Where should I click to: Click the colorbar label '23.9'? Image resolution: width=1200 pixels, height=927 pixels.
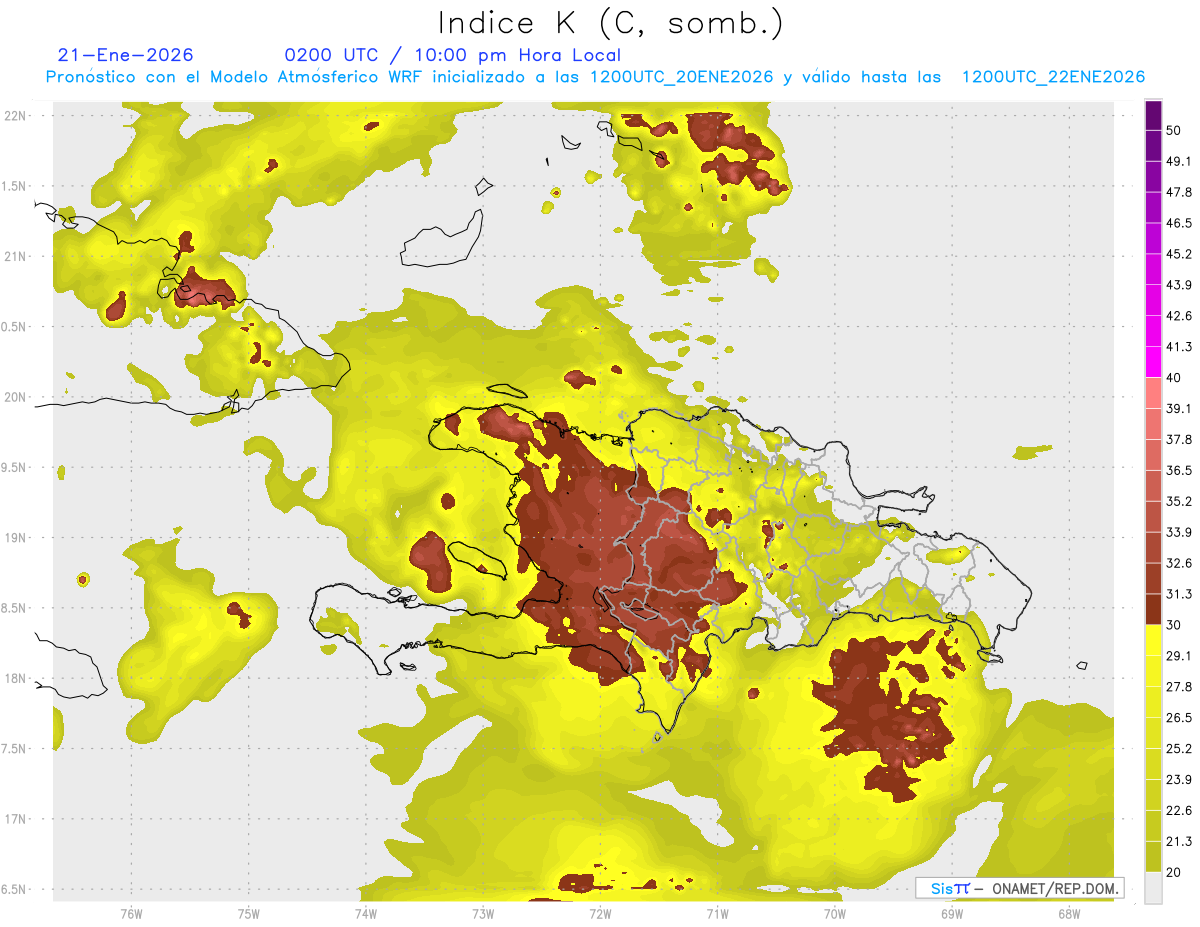[x=1179, y=780]
